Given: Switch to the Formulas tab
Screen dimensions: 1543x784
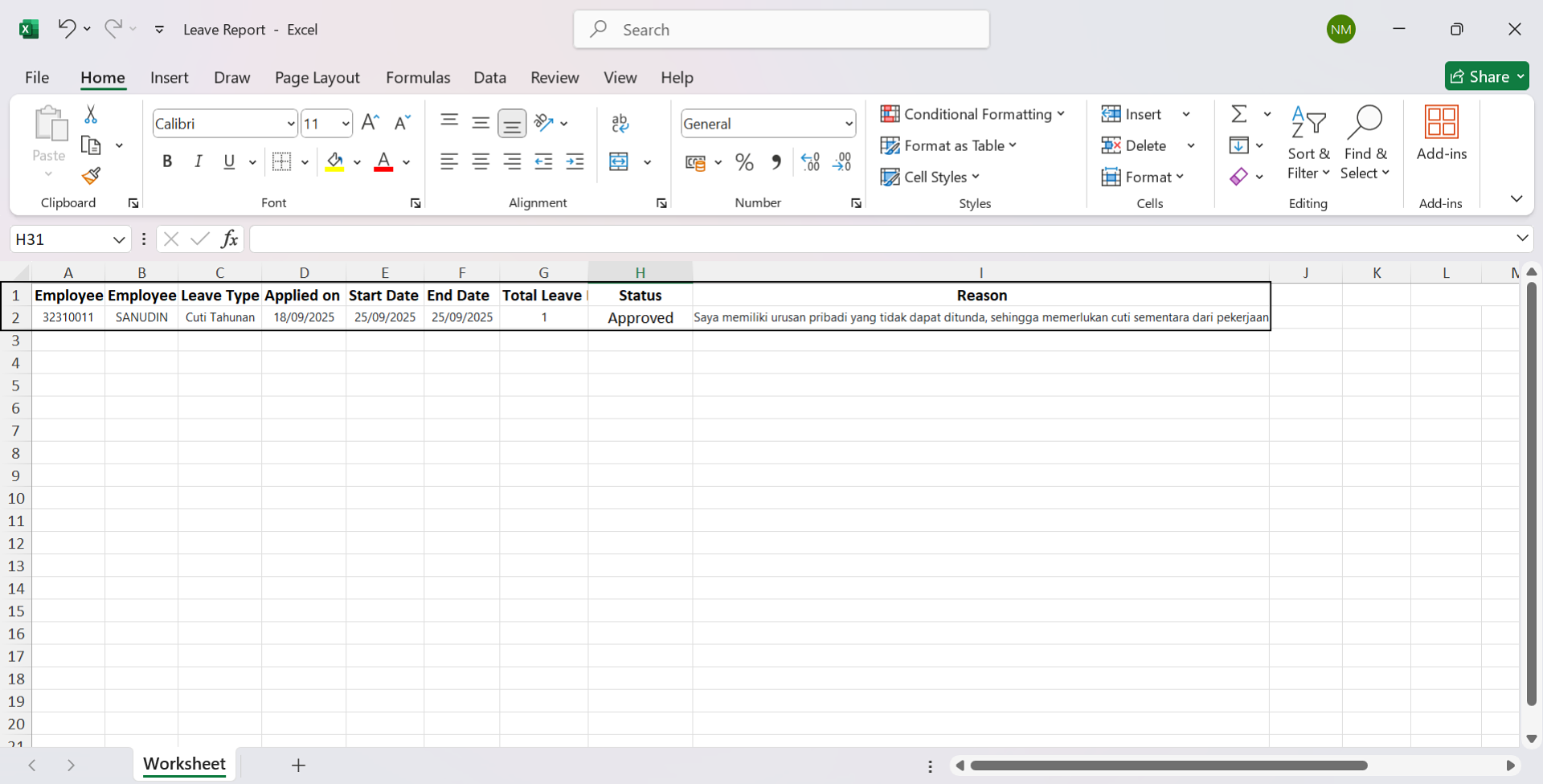Looking at the screenshot, I should tap(418, 78).
